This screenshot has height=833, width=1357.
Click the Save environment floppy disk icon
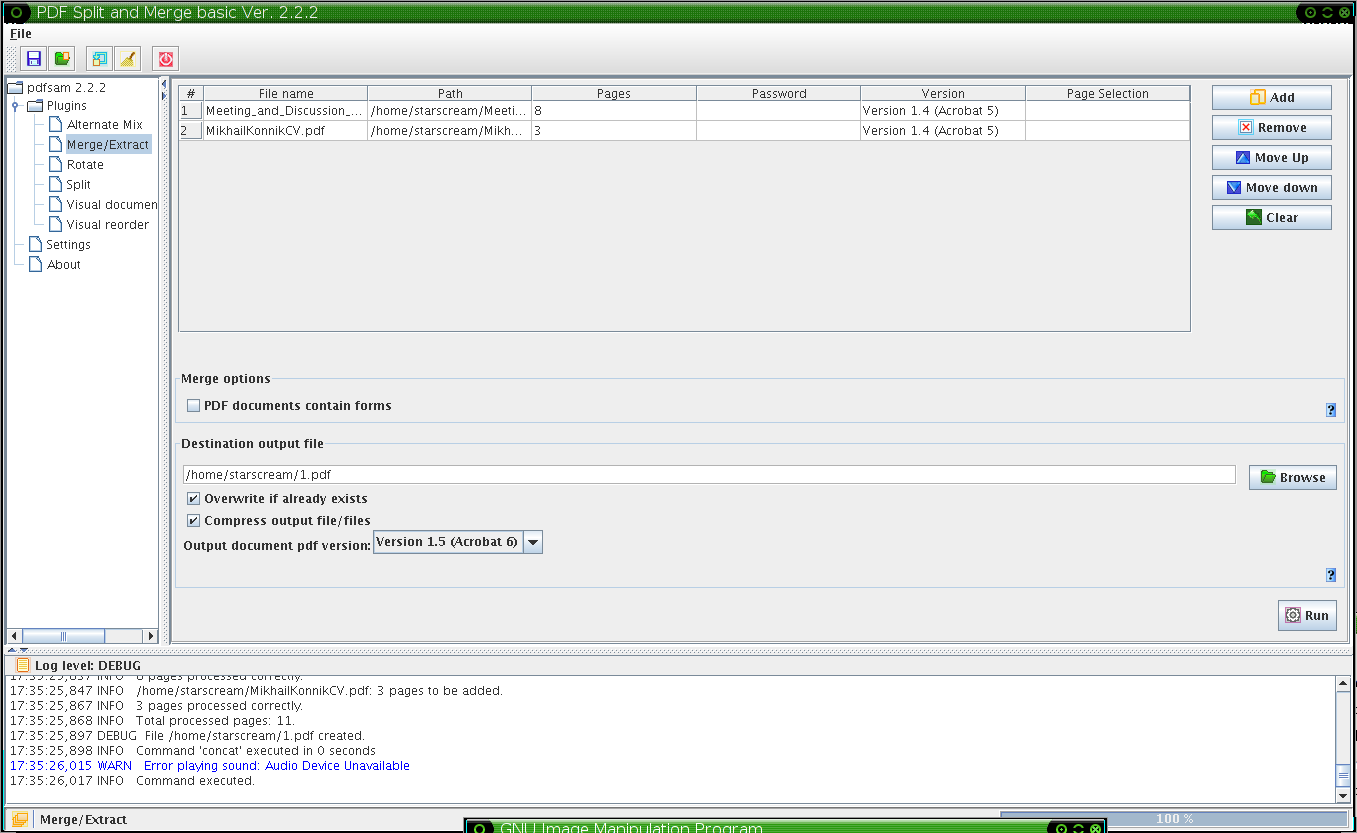pyautogui.click(x=34, y=59)
